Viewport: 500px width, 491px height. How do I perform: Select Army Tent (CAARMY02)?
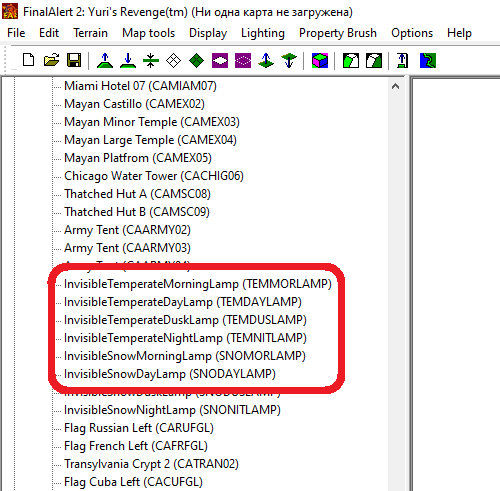[x=127, y=230]
